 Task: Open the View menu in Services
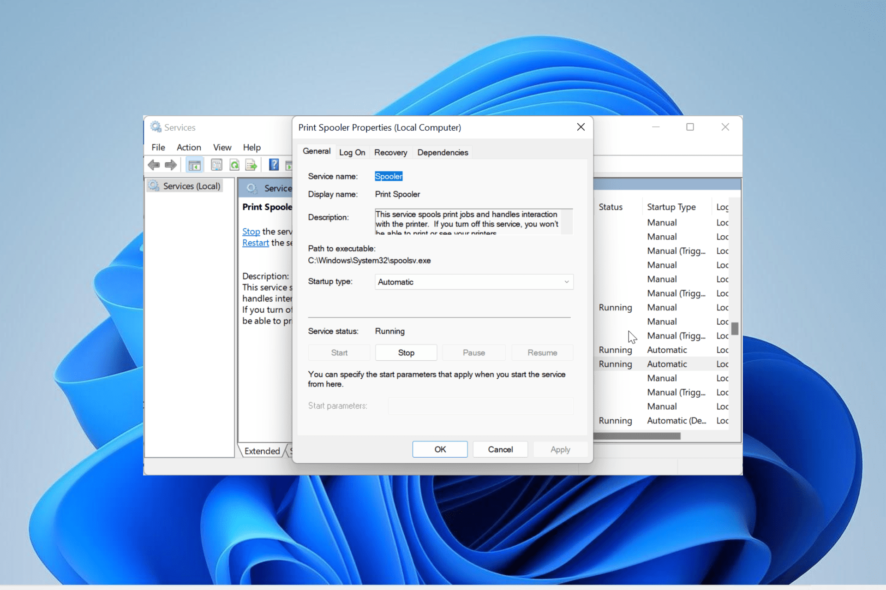point(222,148)
